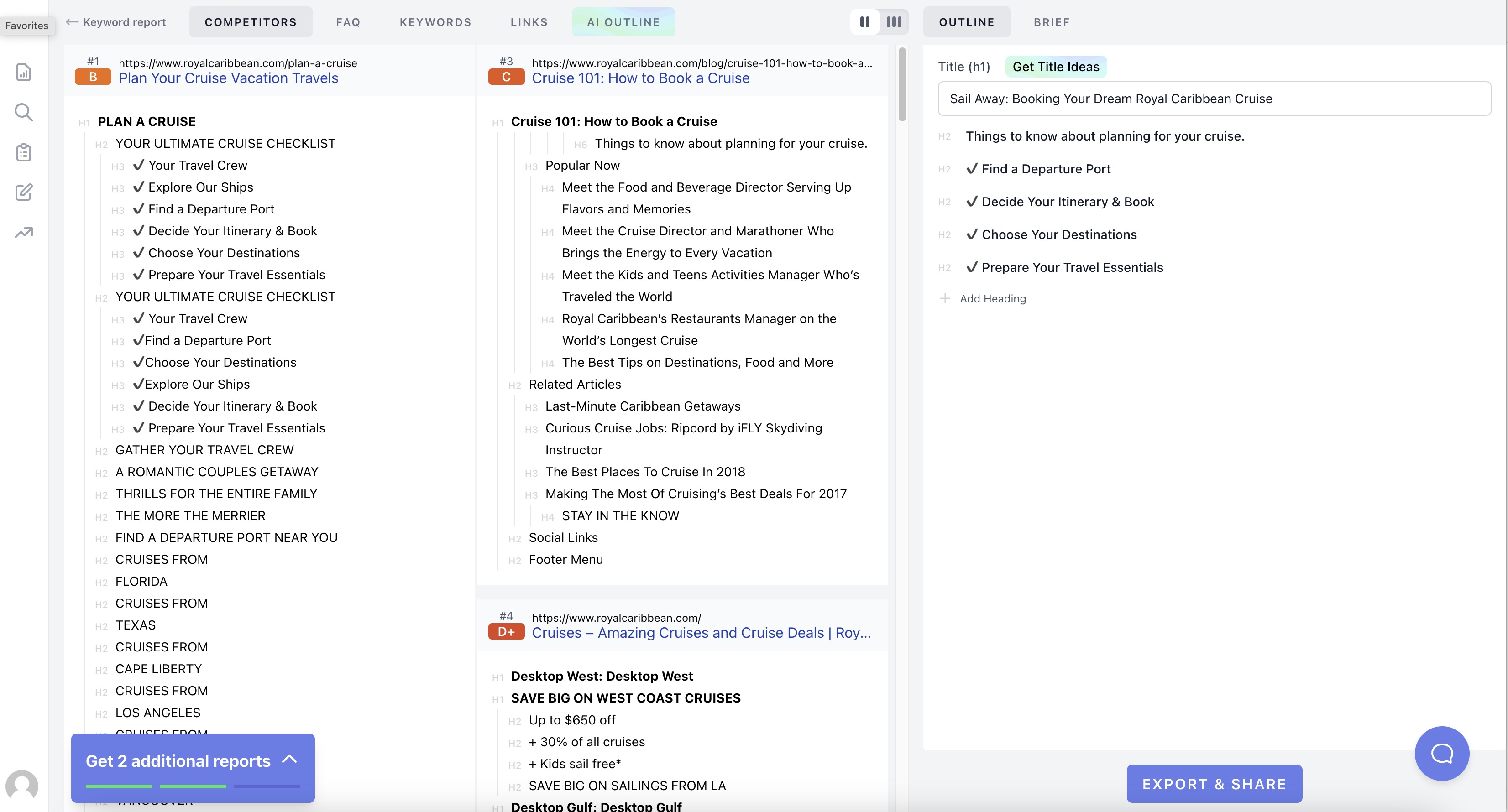The width and height of the screenshot is (1508, 812).
Task: Select 'Footer Menu' H2 heading
Action: [565, 560]
